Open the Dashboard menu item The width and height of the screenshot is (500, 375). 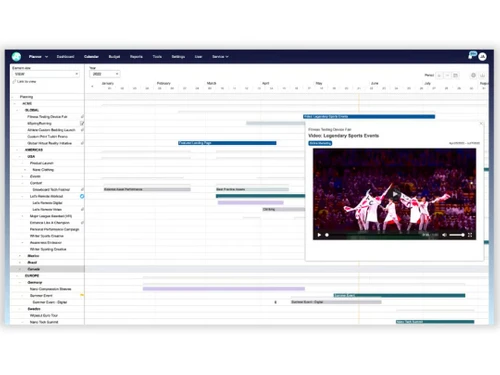pyautogui.click(x=65, y=57)
